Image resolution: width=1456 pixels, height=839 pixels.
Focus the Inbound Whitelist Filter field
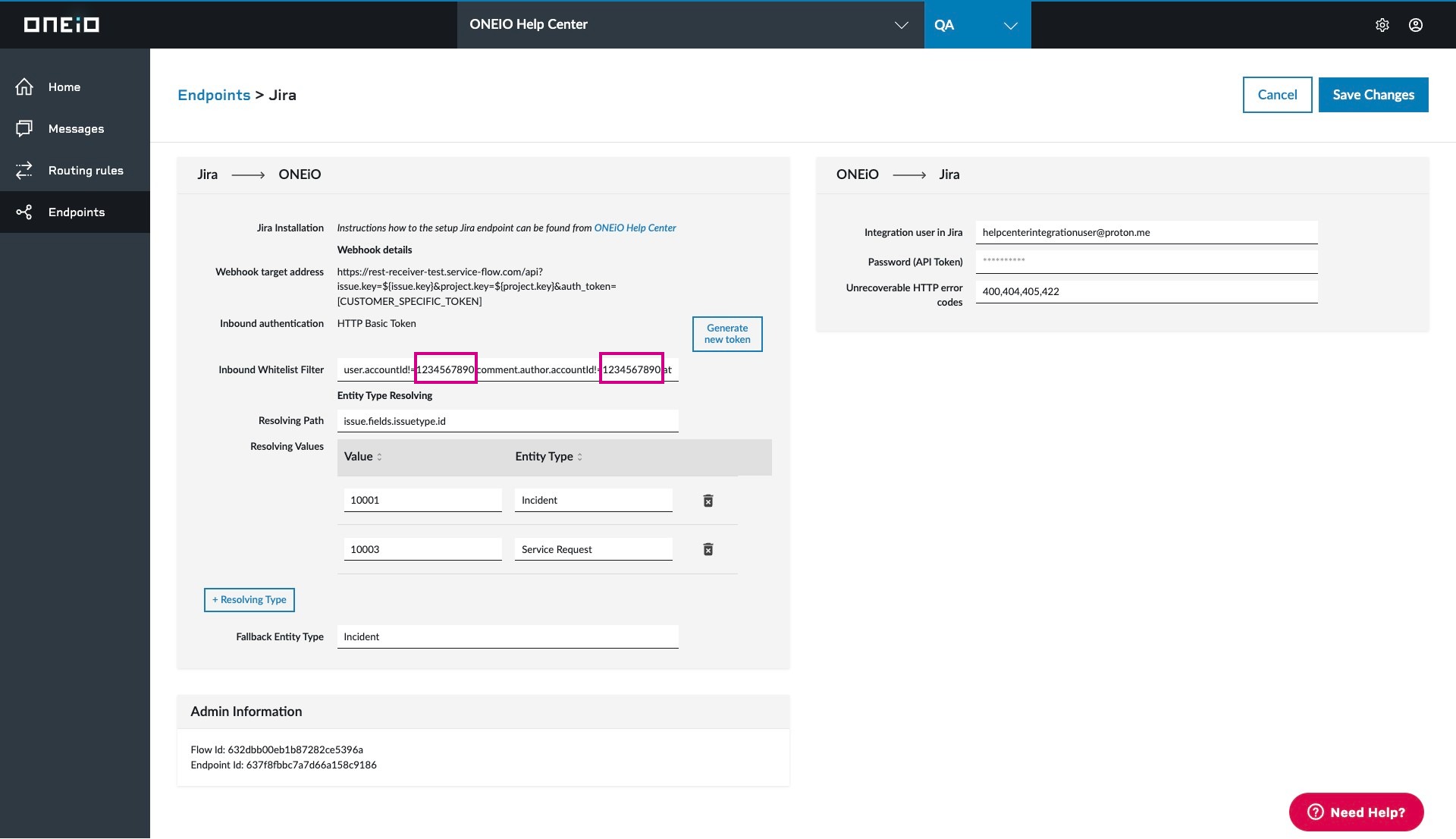point(507,369)
